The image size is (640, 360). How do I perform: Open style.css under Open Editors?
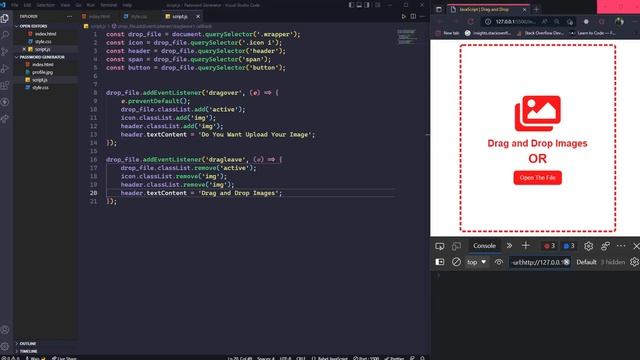pos(43,42)
